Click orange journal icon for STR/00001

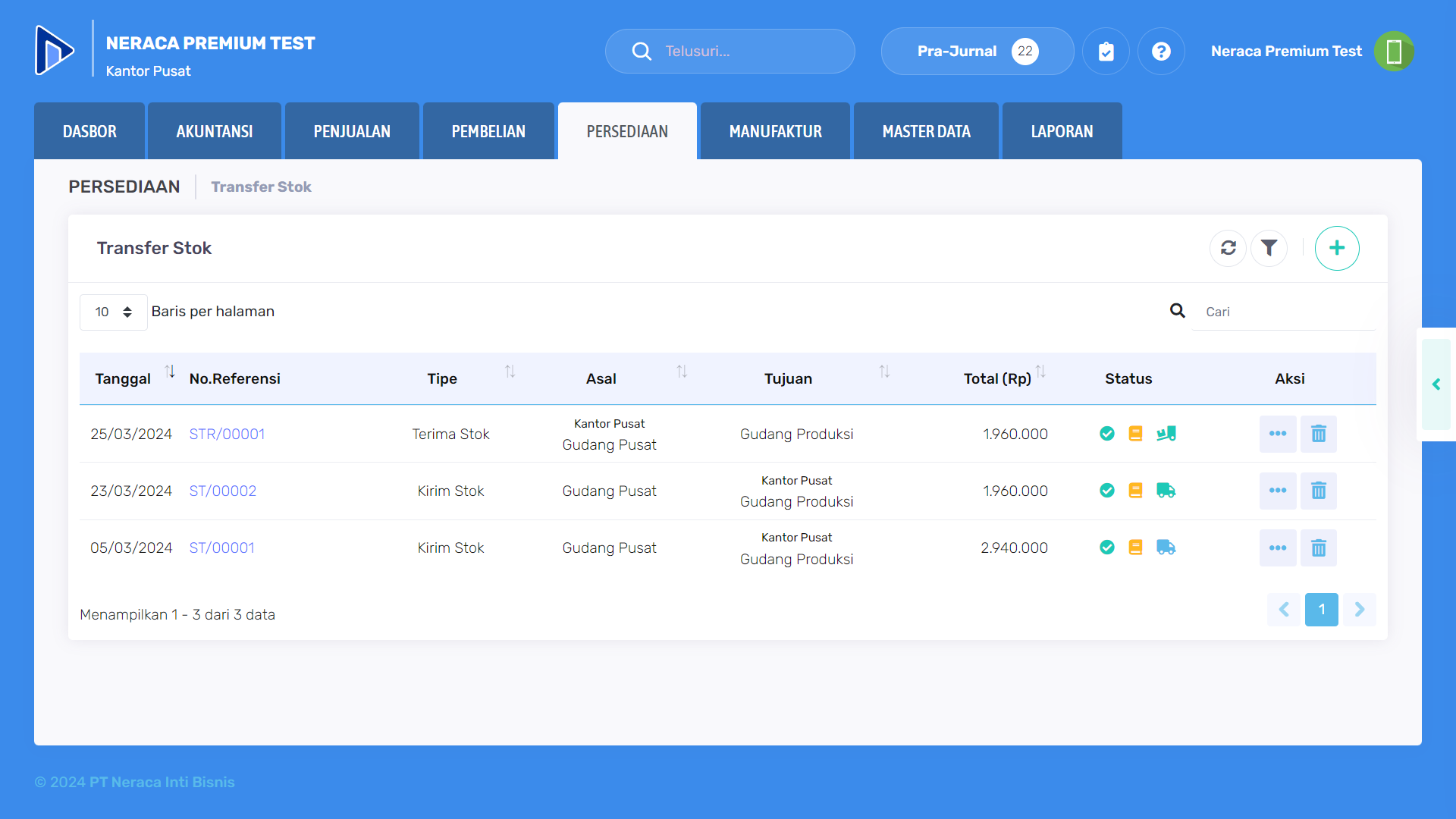click(1135, 434)
